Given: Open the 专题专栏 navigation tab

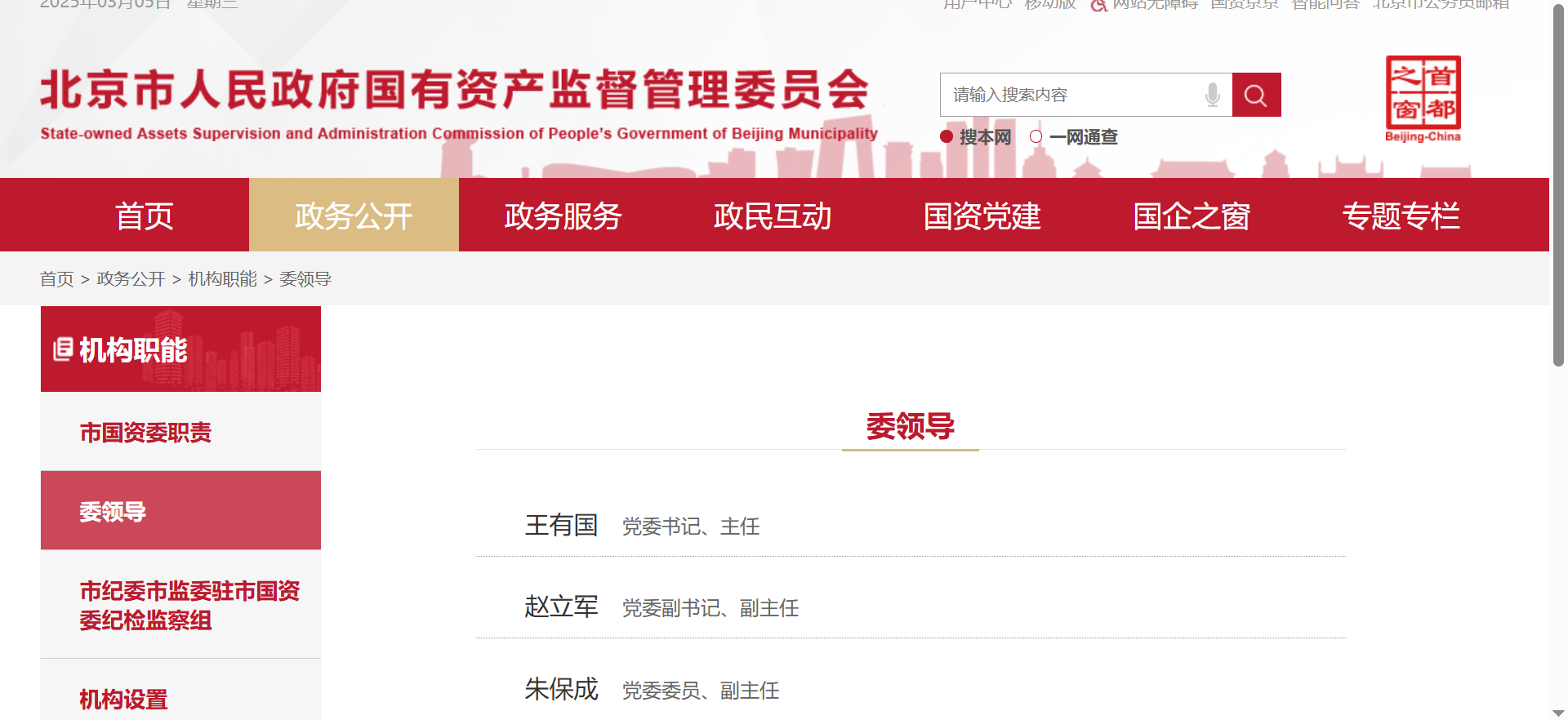Looking at the screenshot, I should (1401, 216).
